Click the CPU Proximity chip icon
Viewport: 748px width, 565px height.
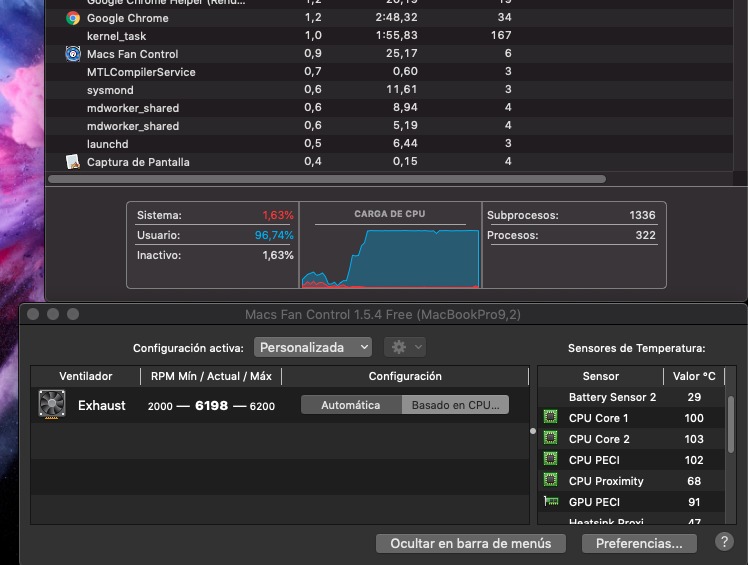[x=550, y=481]
